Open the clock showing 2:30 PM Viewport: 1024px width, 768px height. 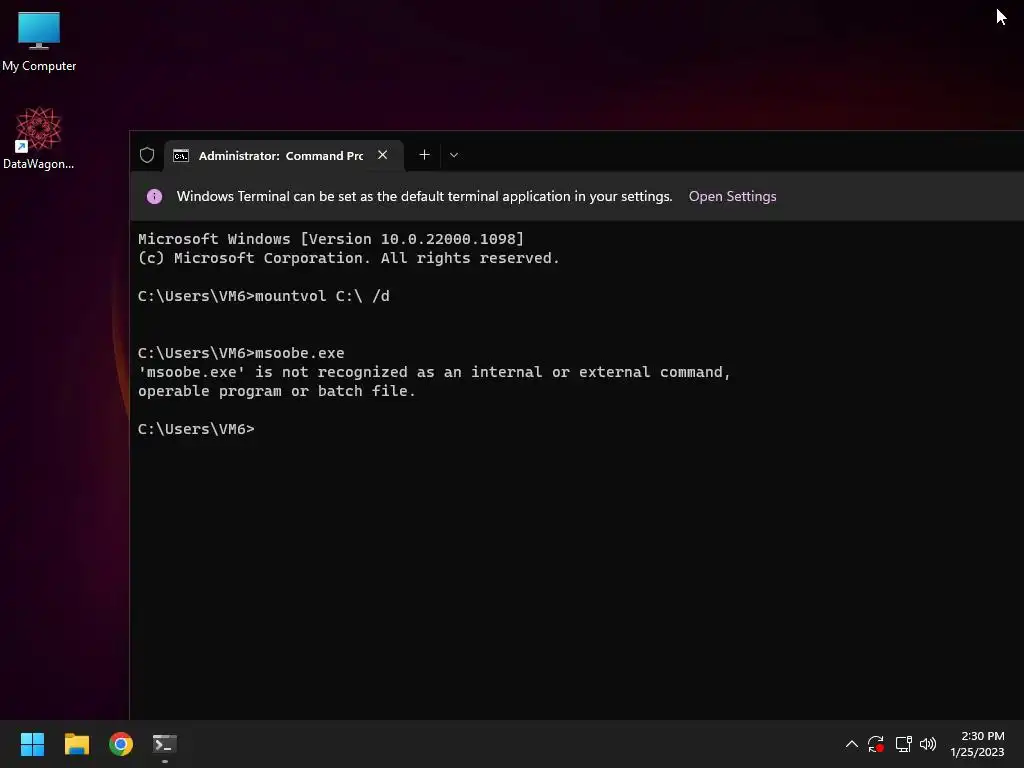977,744
